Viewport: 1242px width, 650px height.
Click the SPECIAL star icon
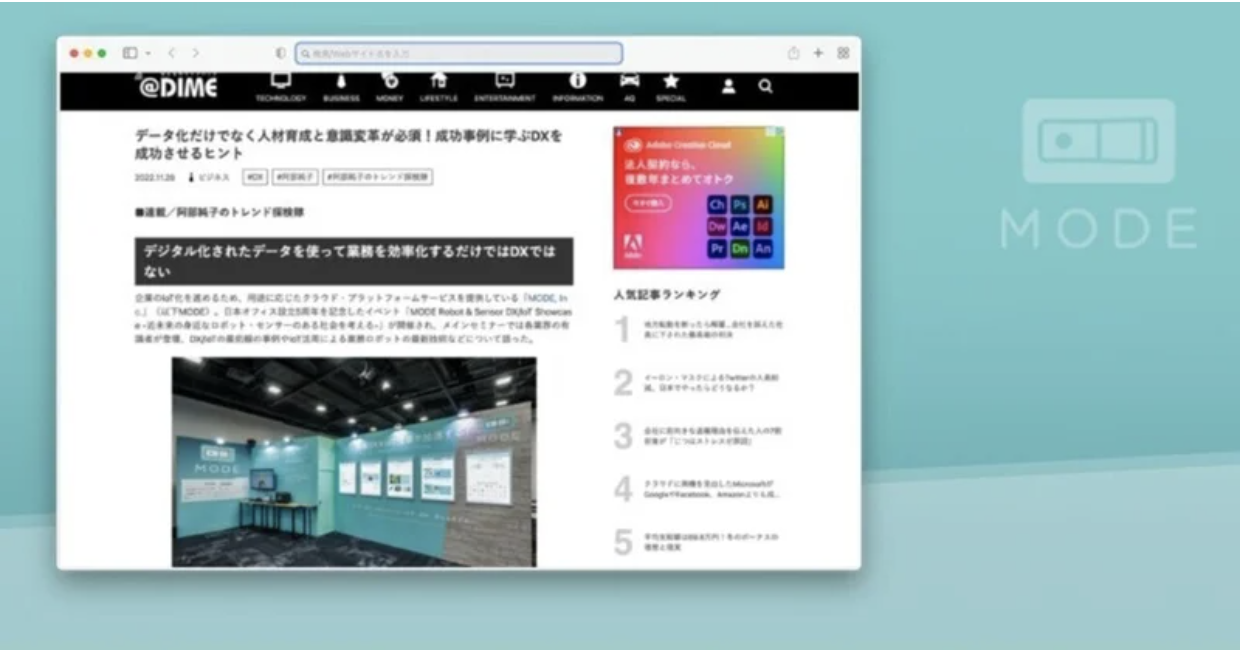[671, 82]
